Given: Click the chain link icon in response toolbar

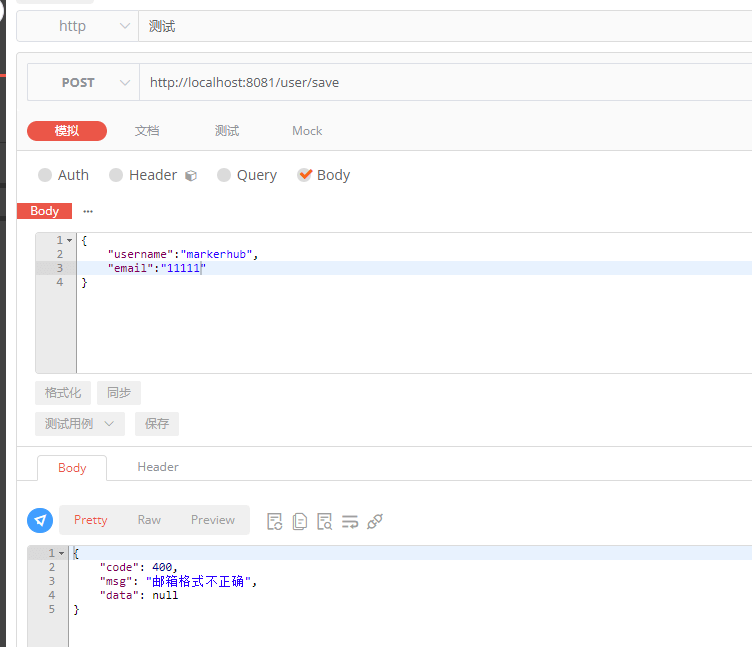Looking at the screenshot, I should [x=375, y=521].
